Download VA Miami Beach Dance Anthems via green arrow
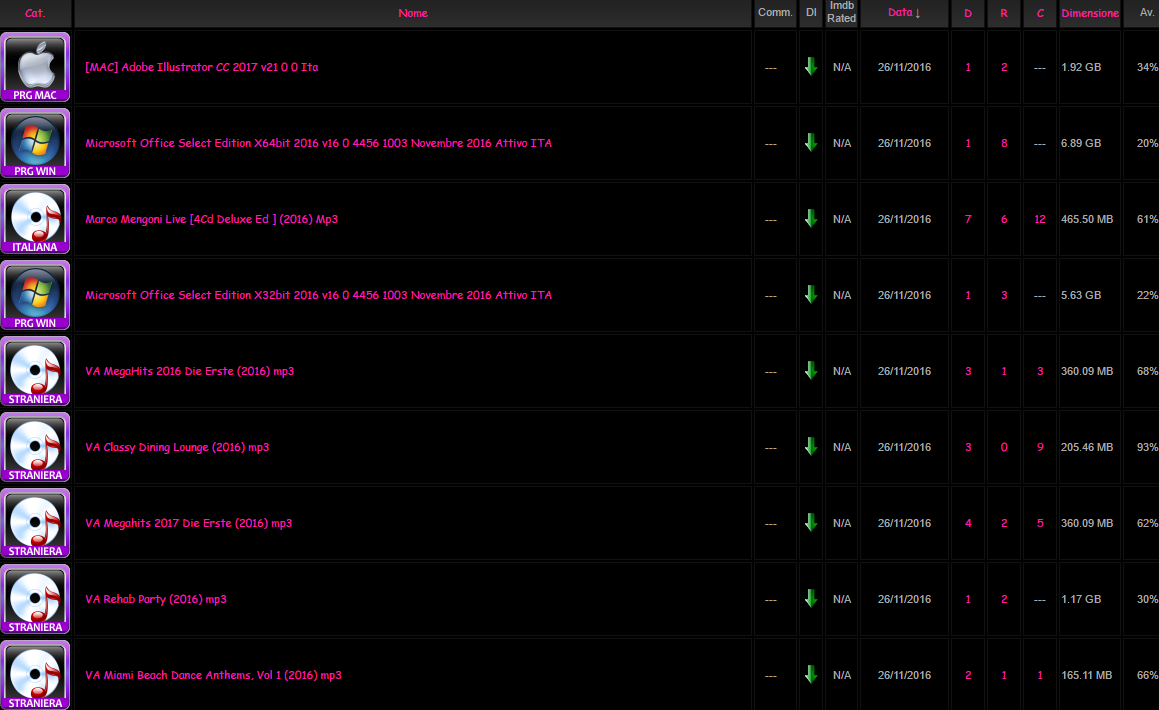Viewport: 1159px width, 710px height. (x=811, y=675)
